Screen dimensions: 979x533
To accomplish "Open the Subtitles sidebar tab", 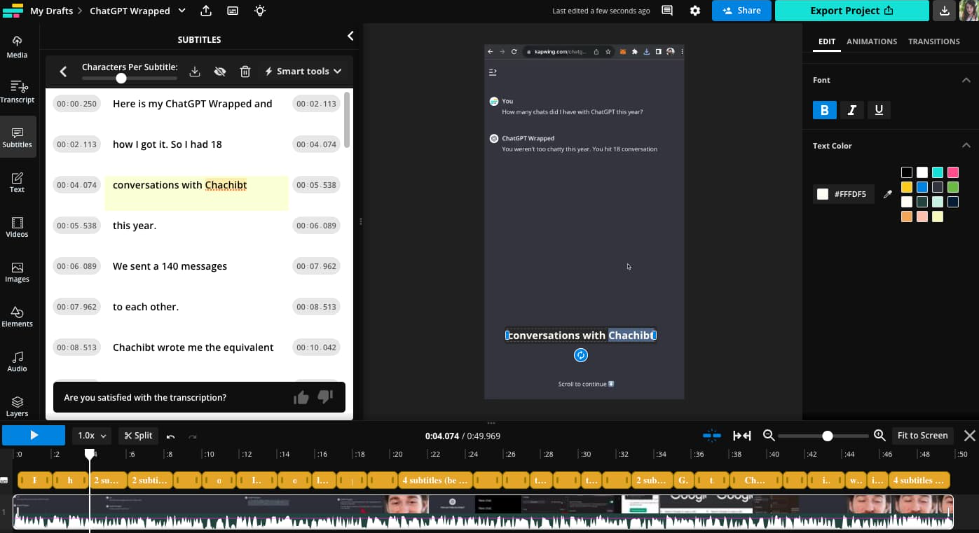I will (17, 137).
